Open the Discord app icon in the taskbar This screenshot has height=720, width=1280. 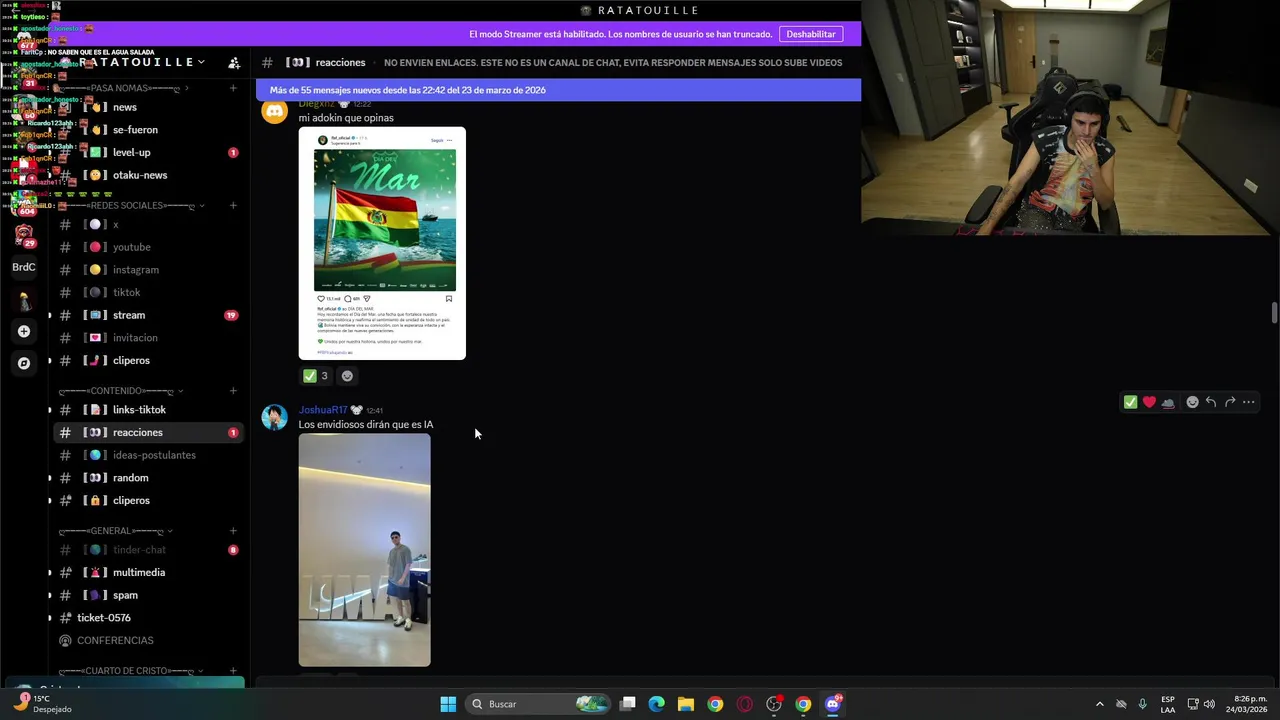(x=833, y=704)
